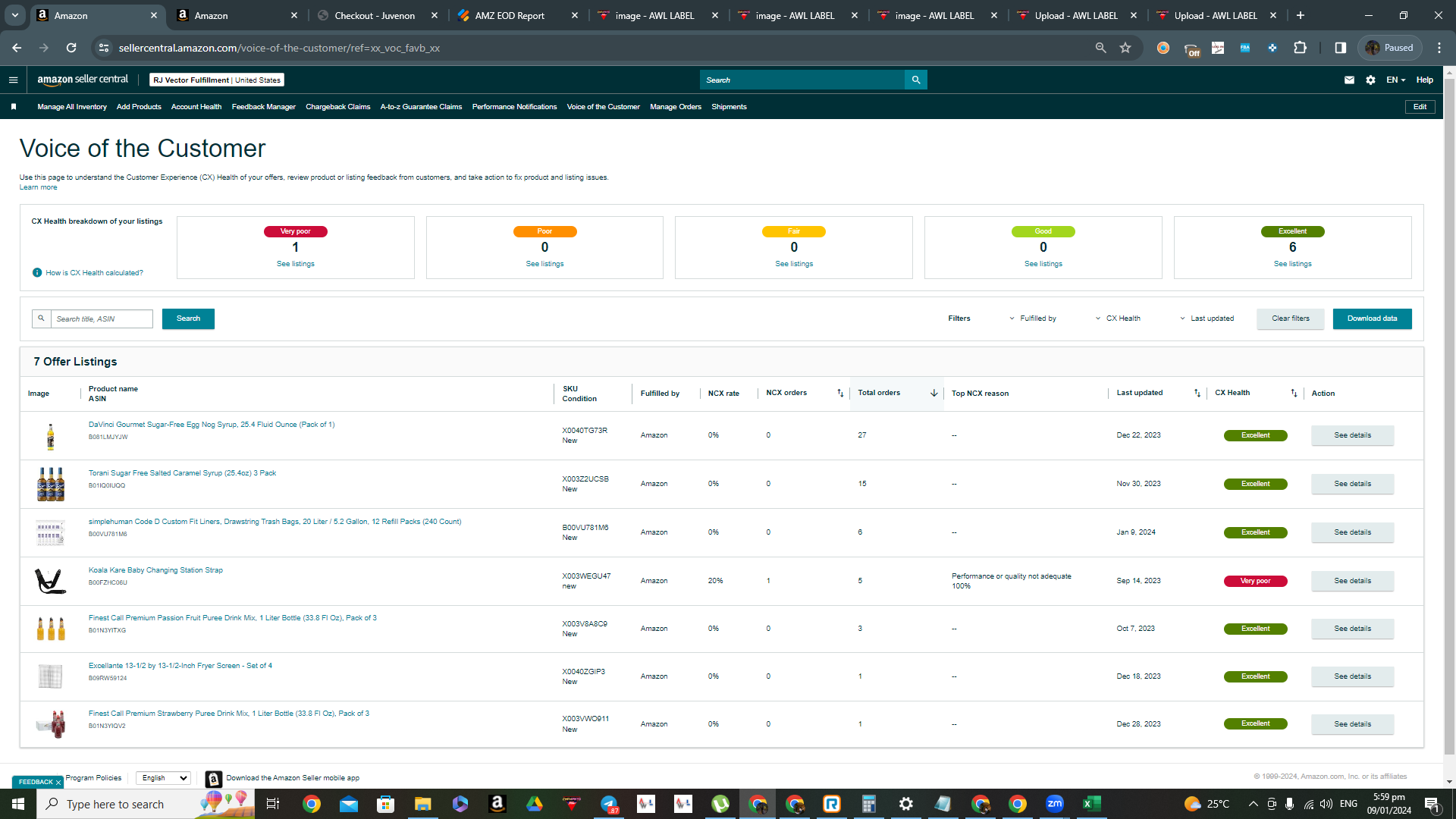
Task: Go to Performance Notifications
Action: (x=514, y=107)
